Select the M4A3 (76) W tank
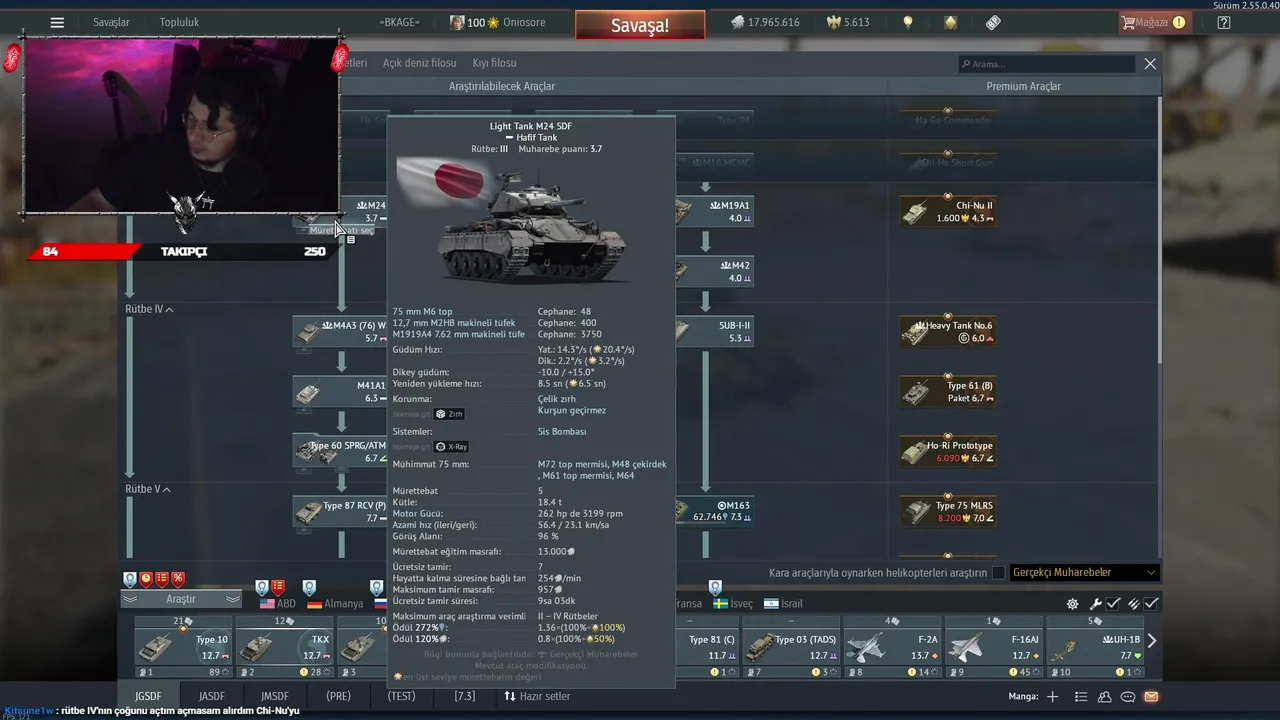1280x720 pixels. click(x=340, y=331)
